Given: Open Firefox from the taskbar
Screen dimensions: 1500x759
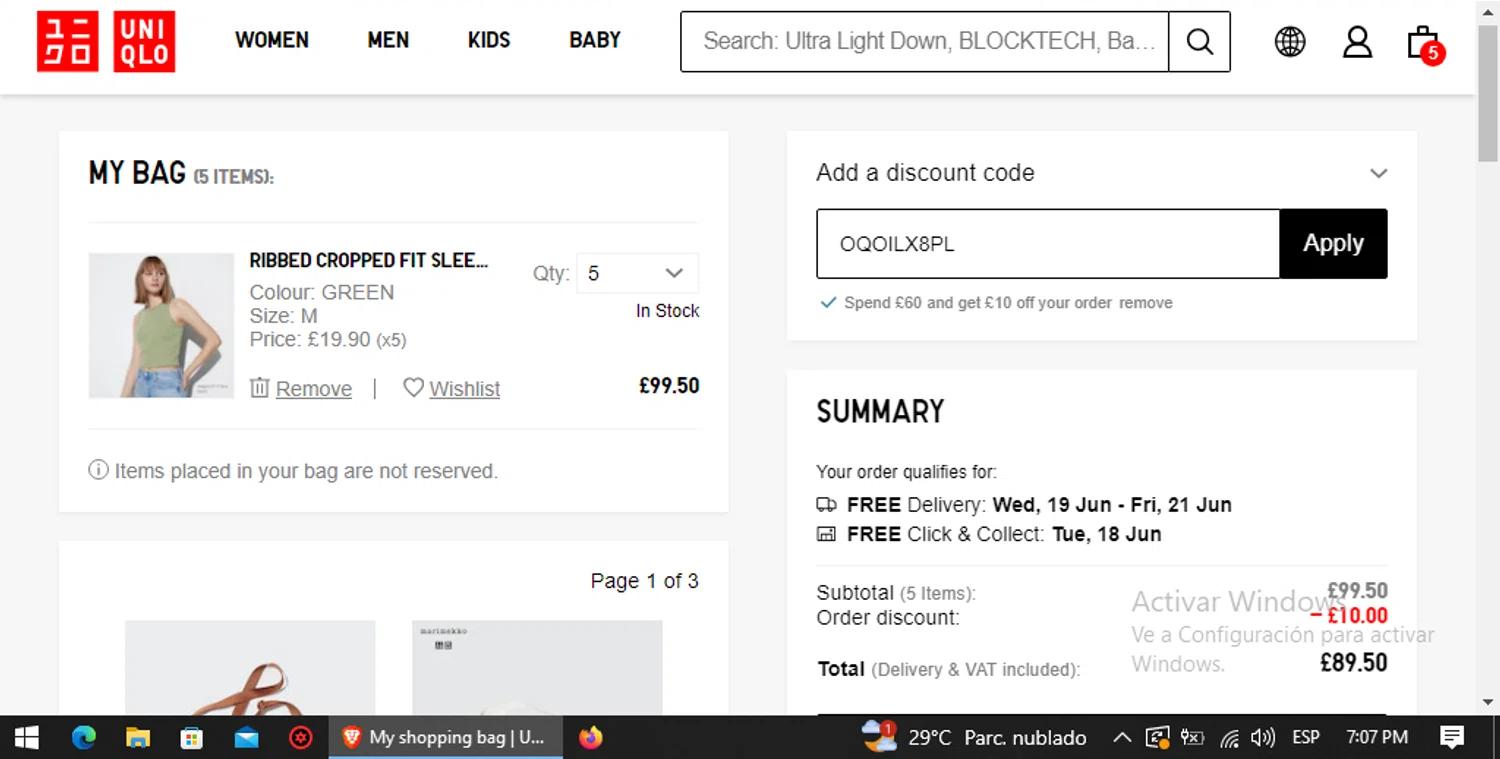Looking at the screenshot, I should coord(591,738).
